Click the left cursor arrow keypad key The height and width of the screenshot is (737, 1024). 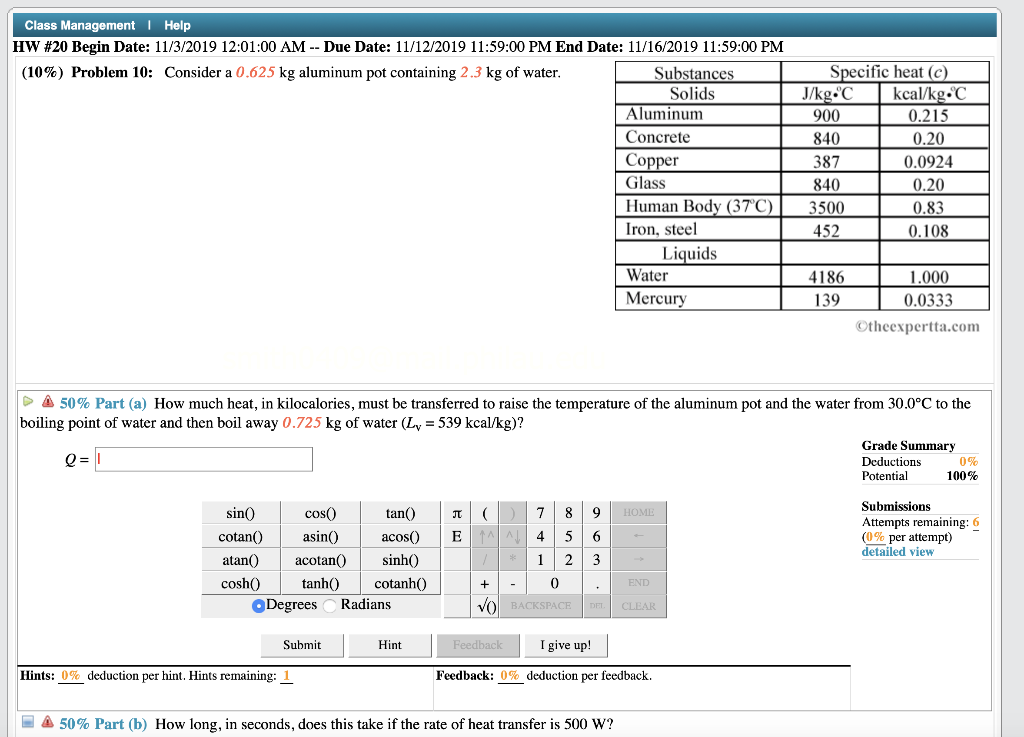(x=637, y=536)
